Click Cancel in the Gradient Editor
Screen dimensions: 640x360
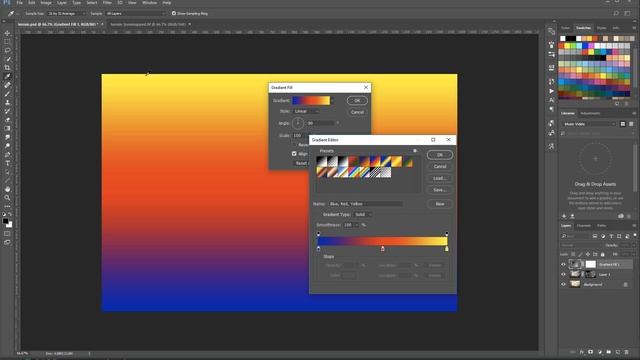[440, 167]
